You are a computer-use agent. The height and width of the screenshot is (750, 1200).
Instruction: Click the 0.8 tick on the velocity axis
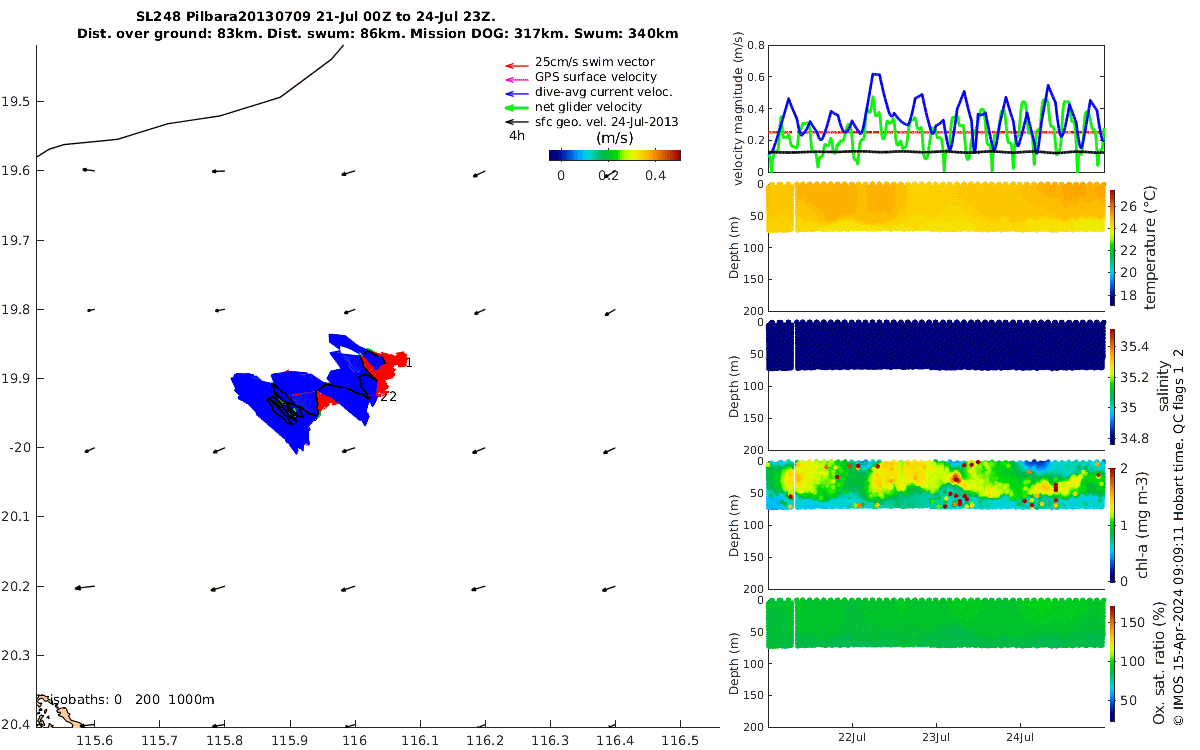[x=756, y=46]
